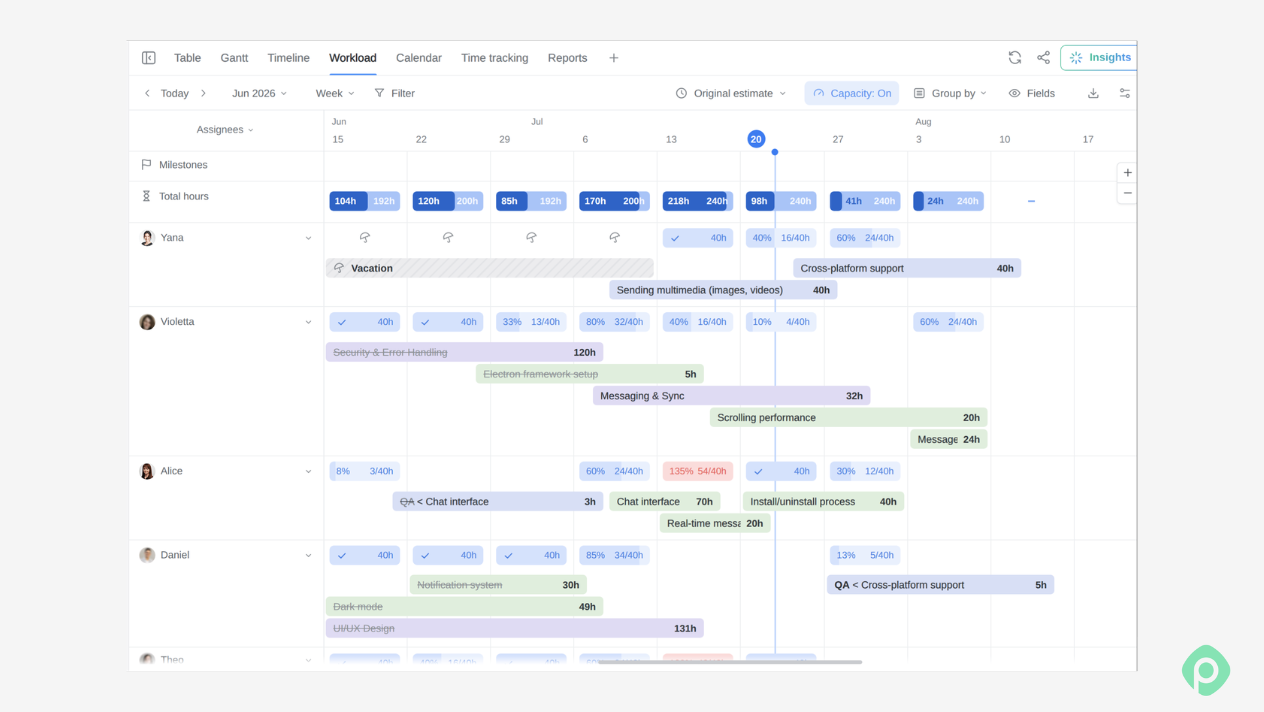Open the Original estimate dropdown
This screenshot has height=712, width=1264.
coord(731,93)
